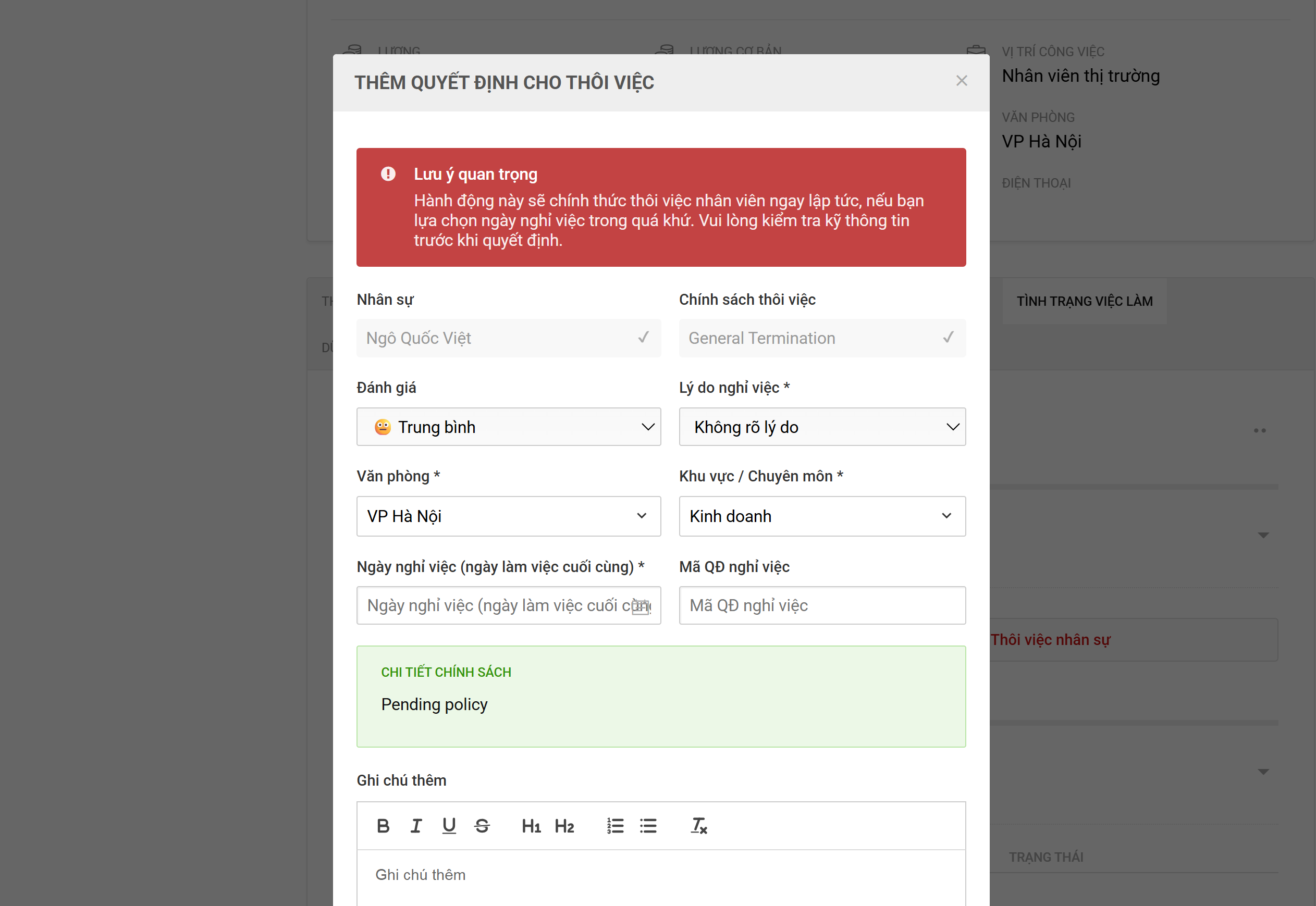The height and width of the screenshot is (906, 1316).
Task: Clear text formatting in notes editor
Action: coord(698,825)
